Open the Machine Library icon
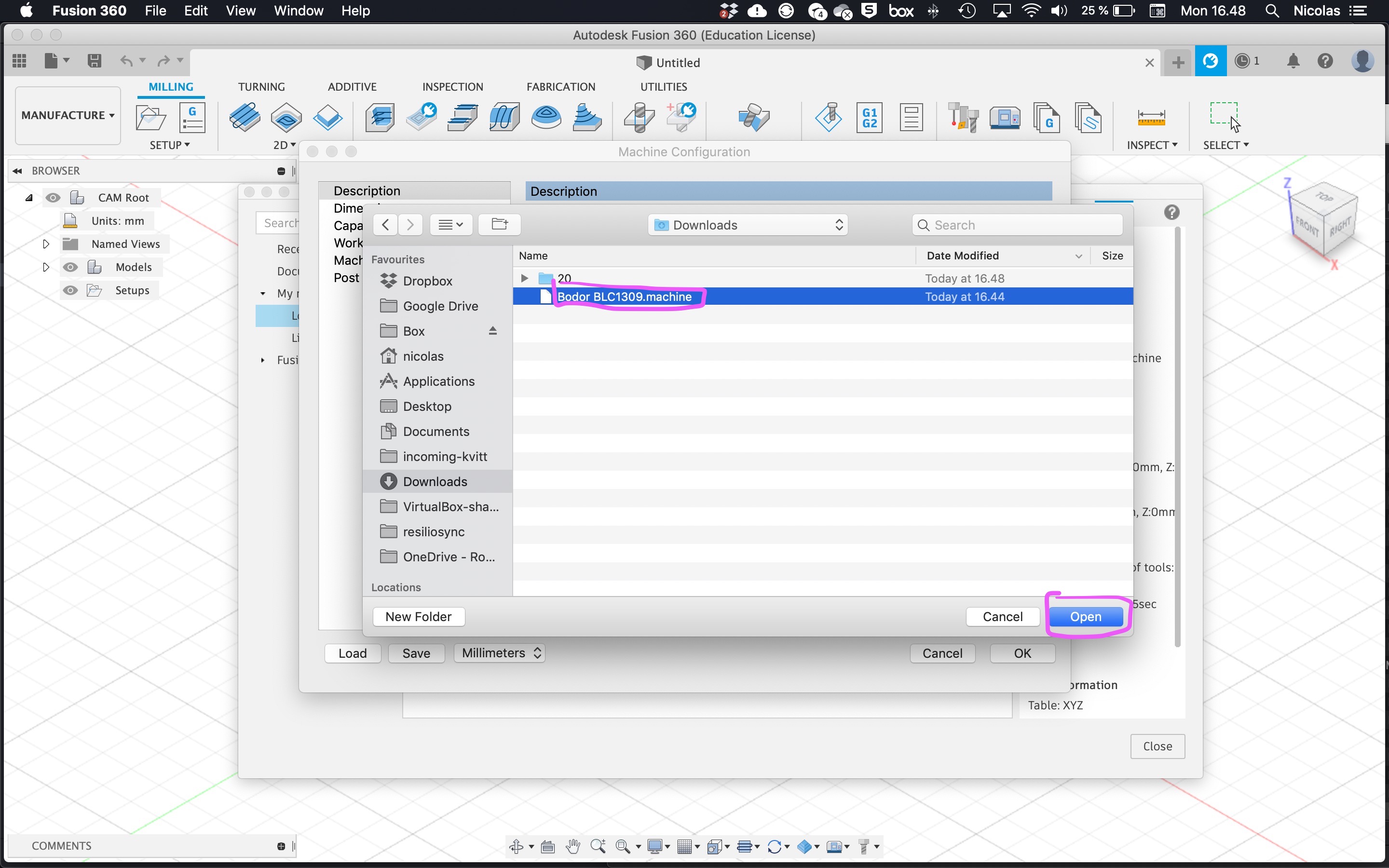This screenshot has height=868, width=1389. pyautogui.click(x=1005, y=119)
